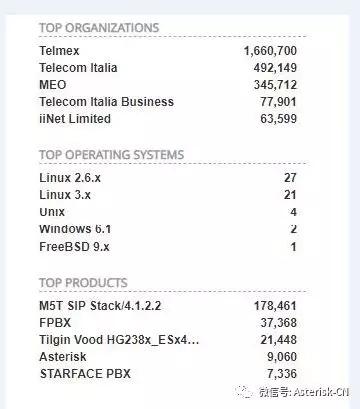Click the Top Organizations section heading
This screenshot has width=360, height=409.
point(99,28)
